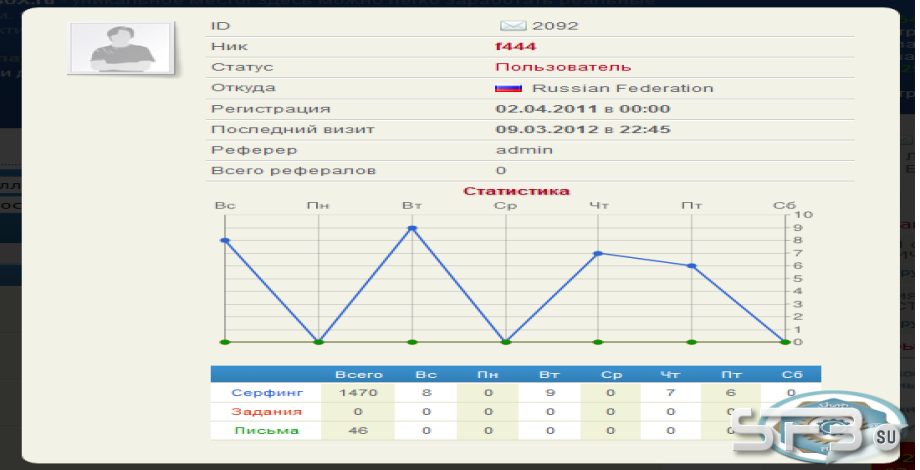
Task: Click the user avatar thumbnail
Action: click(122, 49)
